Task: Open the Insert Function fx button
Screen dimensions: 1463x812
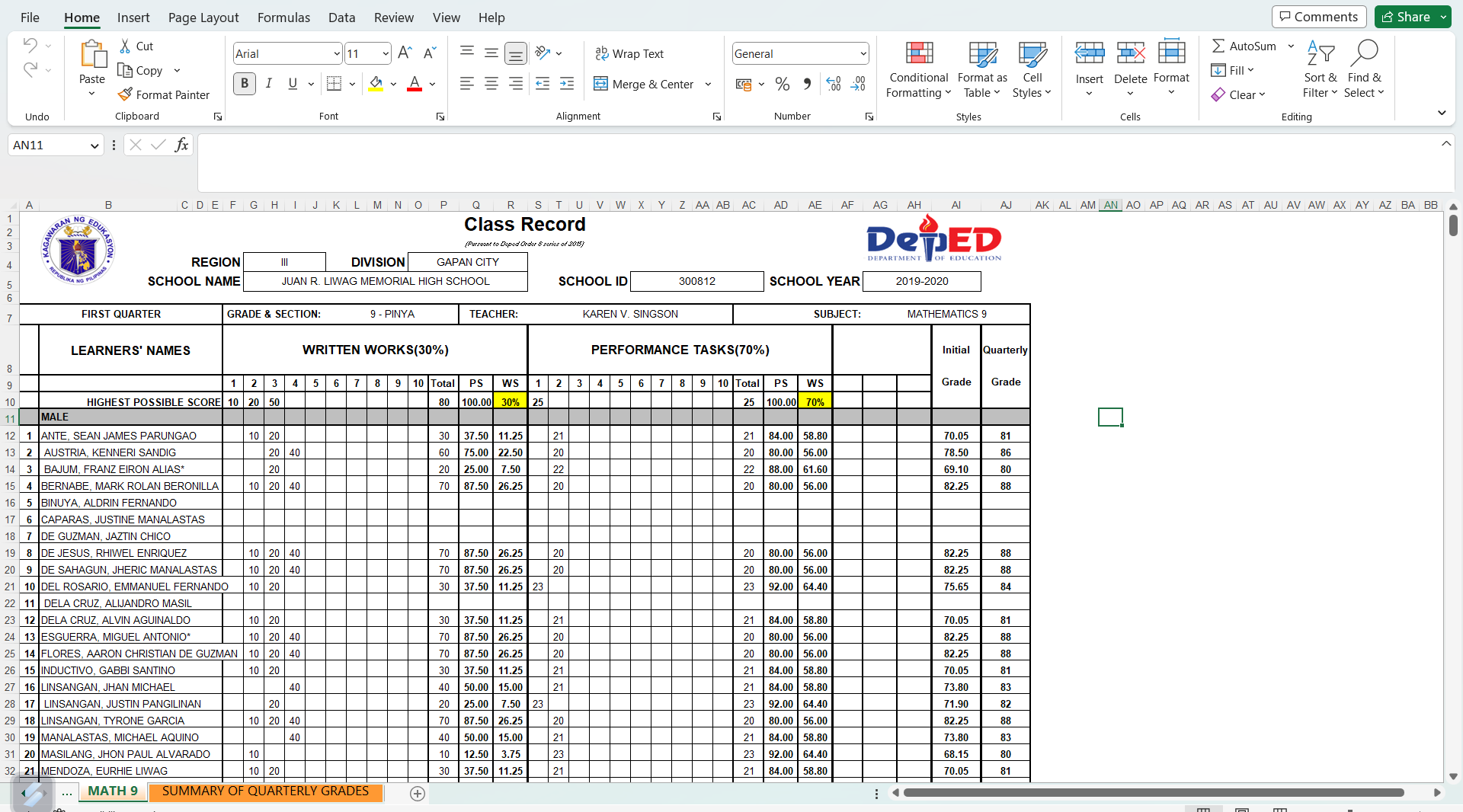Action: click(x=181, y=145)
